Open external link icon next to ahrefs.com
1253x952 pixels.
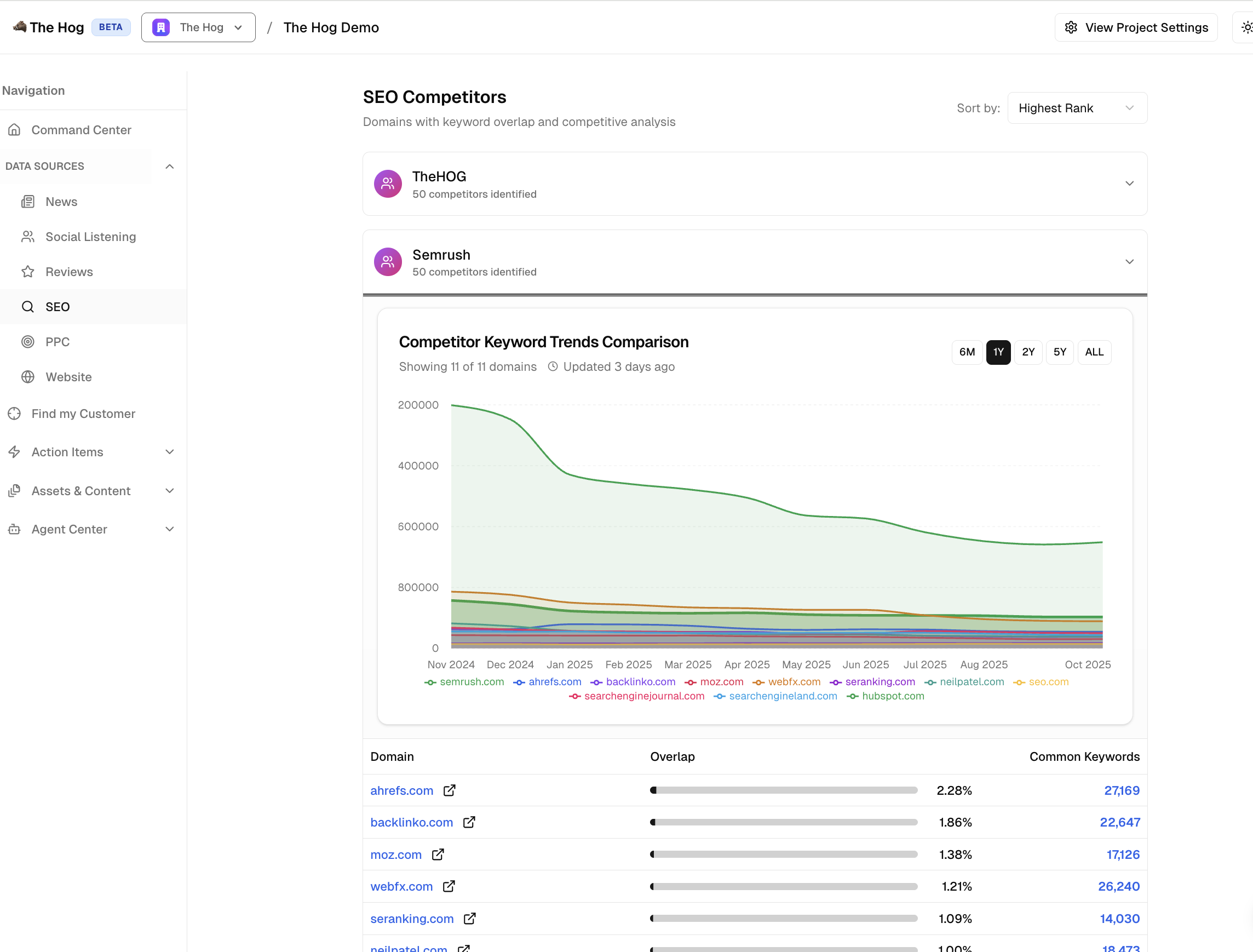449,790
